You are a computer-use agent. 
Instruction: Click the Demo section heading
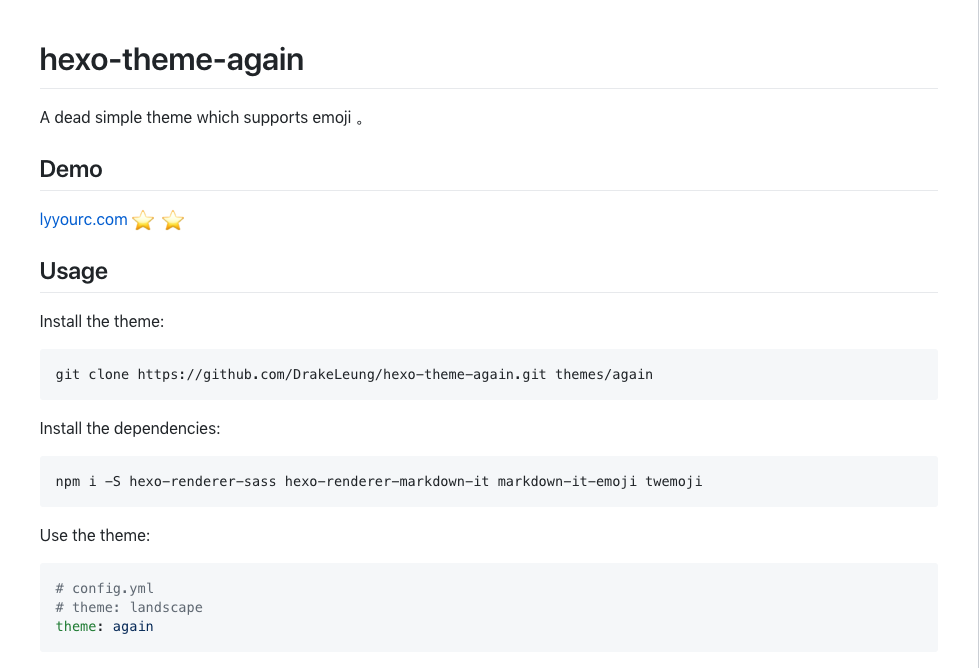(71, 169)
